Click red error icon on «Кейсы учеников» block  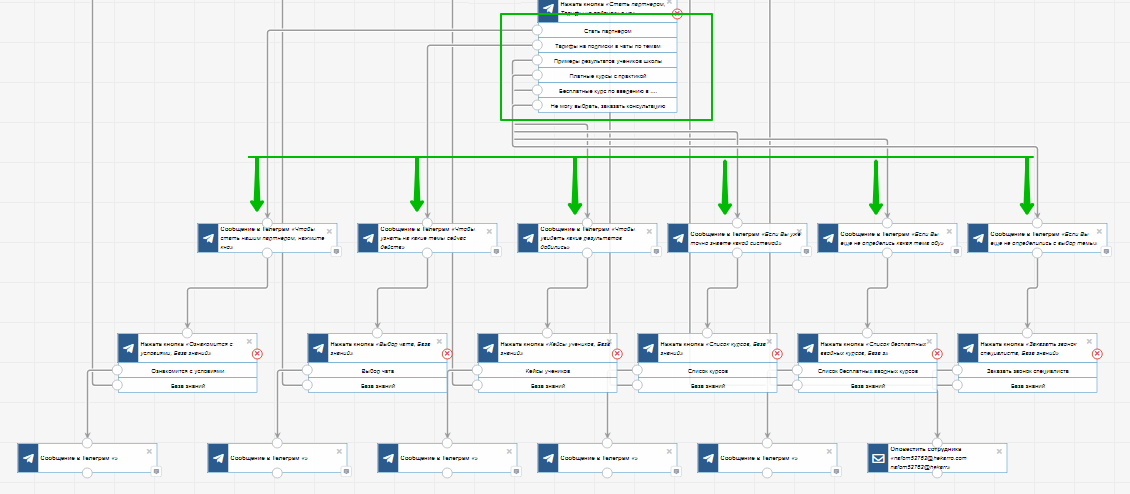pyautogui.click(x=617, y=353)
